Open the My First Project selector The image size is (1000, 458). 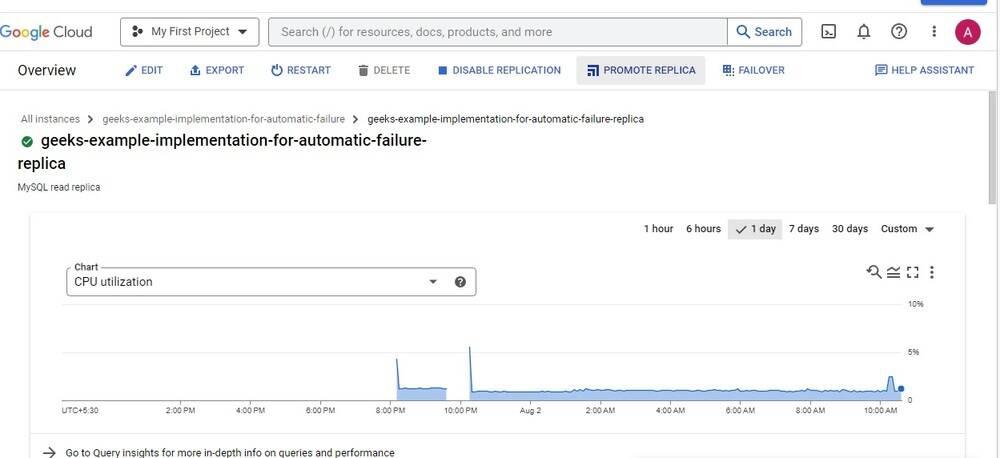click(x=190, y=32)
